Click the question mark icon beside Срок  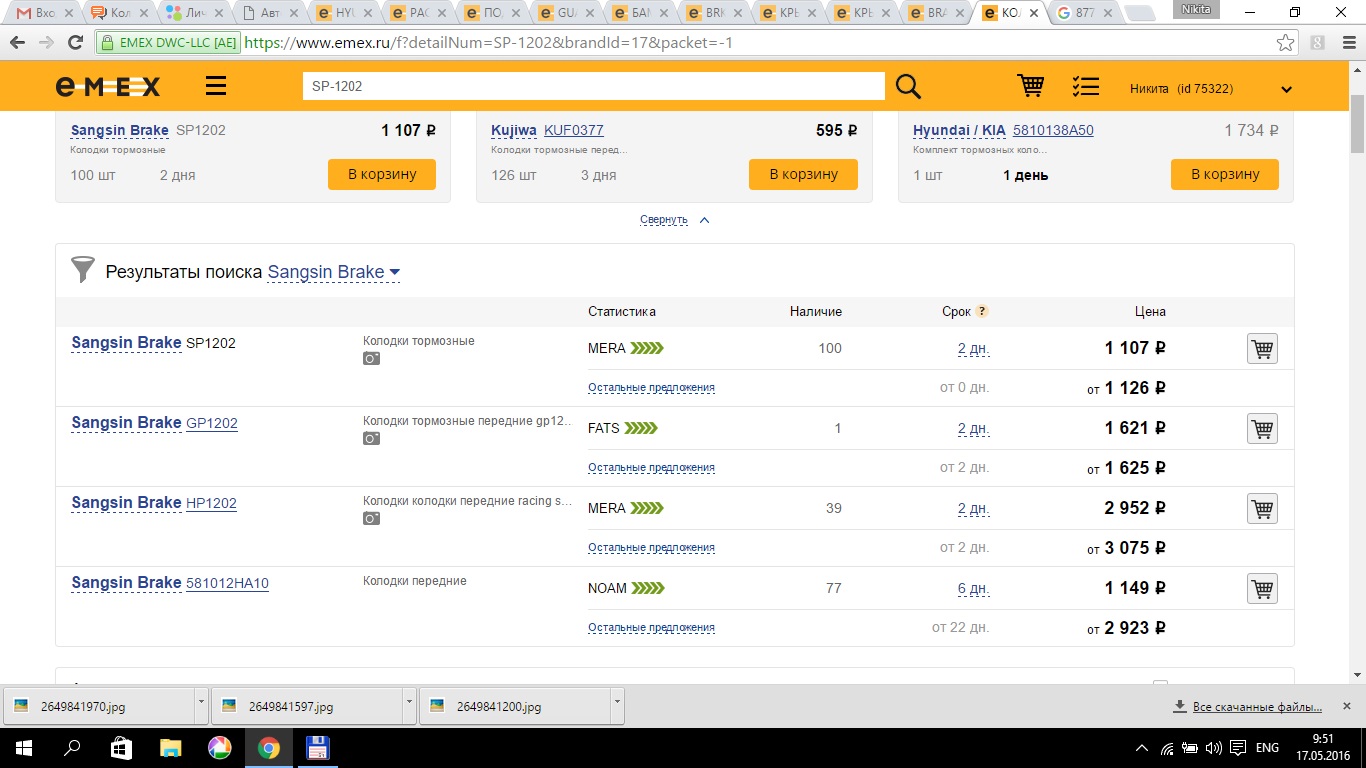point(982,311)
